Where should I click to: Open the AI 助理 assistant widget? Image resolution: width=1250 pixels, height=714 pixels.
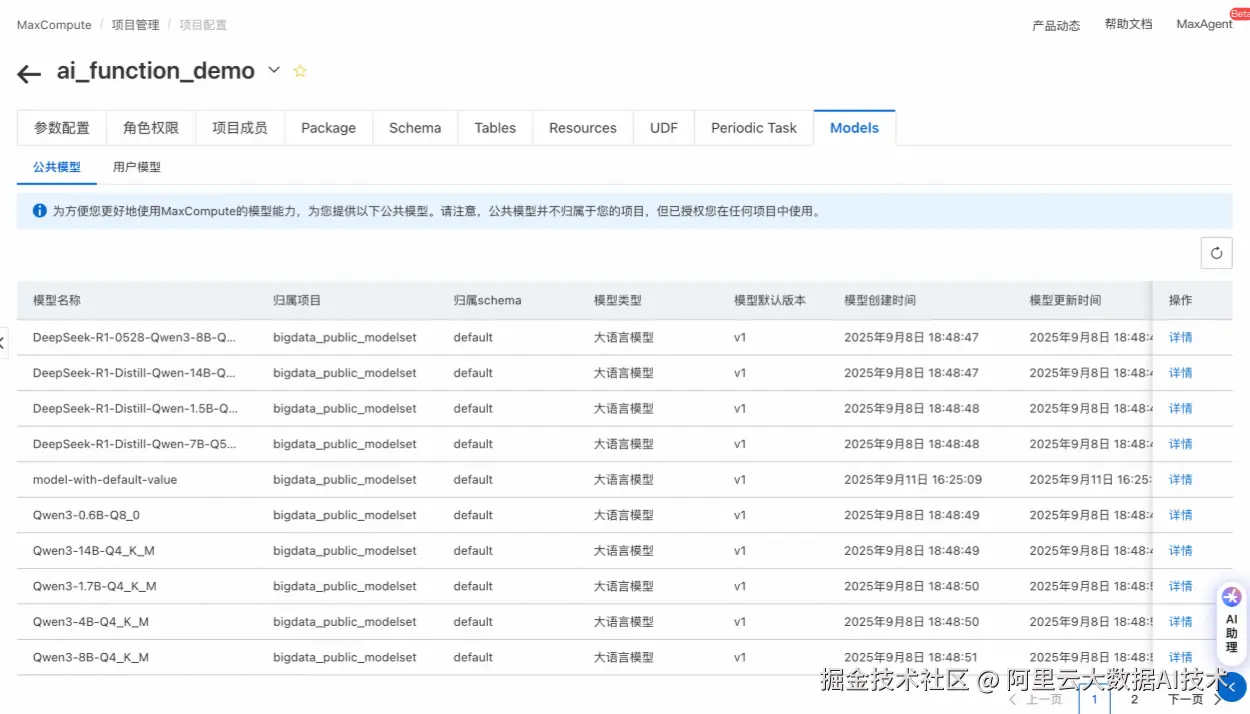coord(1231,619)
